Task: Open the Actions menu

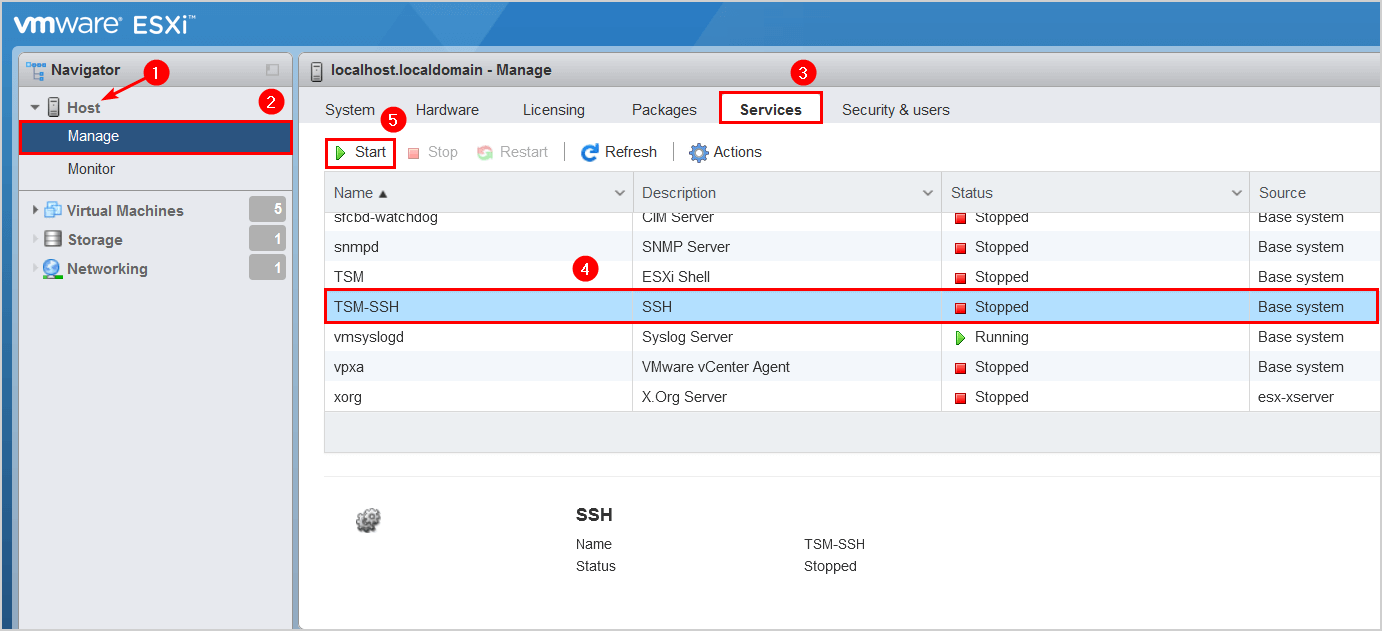Action: click(x=725, y=152)
